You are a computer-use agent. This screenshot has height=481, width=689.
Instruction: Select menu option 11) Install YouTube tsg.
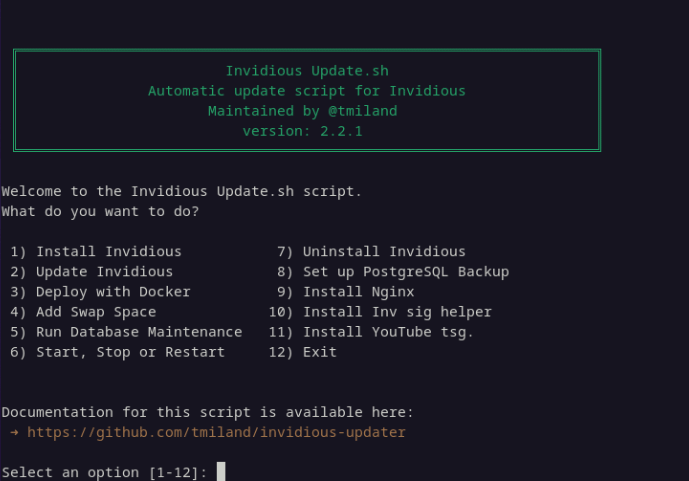[x=371, y=332]
